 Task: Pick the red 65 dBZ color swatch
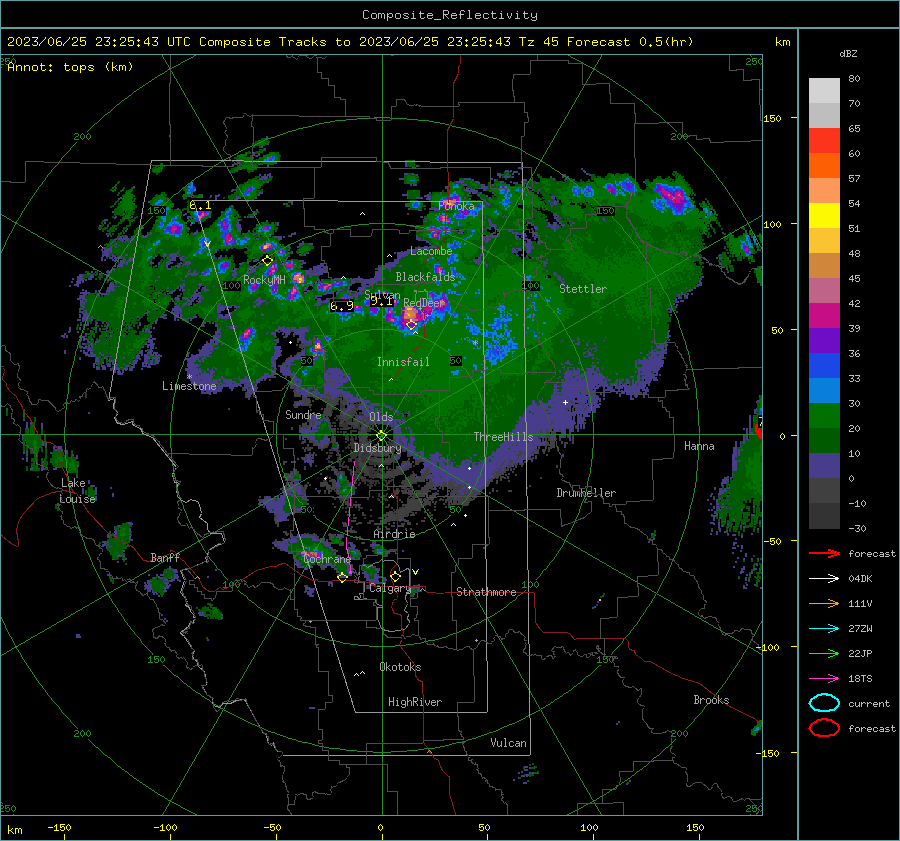[x=824, y=140]
